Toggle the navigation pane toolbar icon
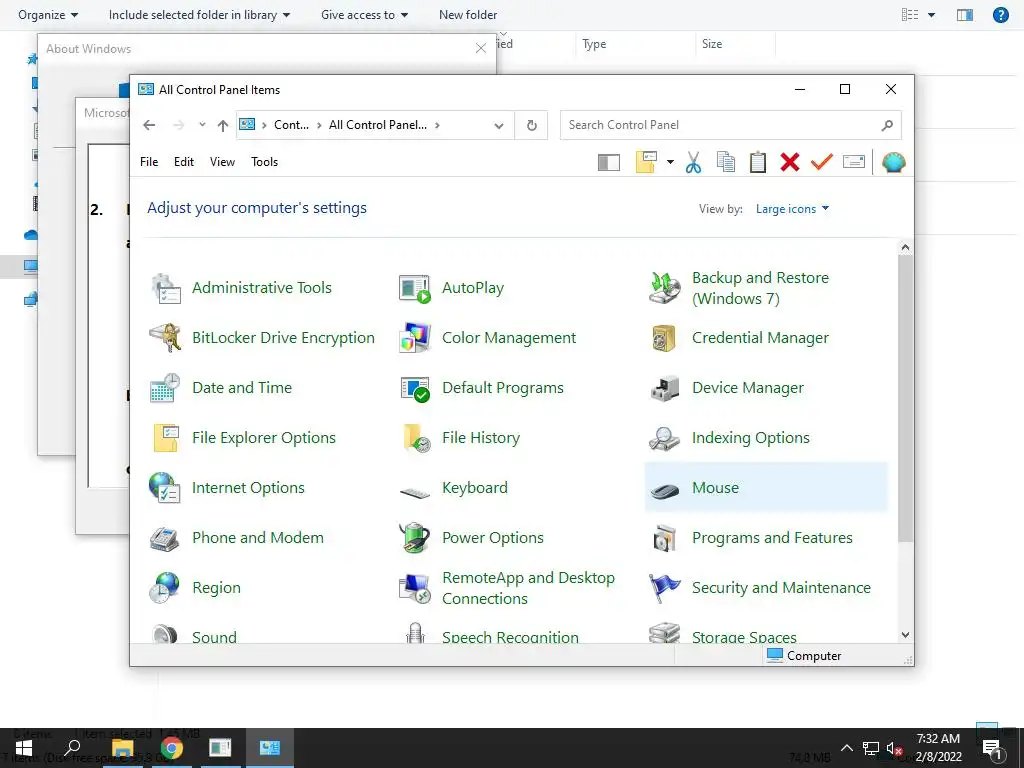1024x768 pixels. click(609, 163)
